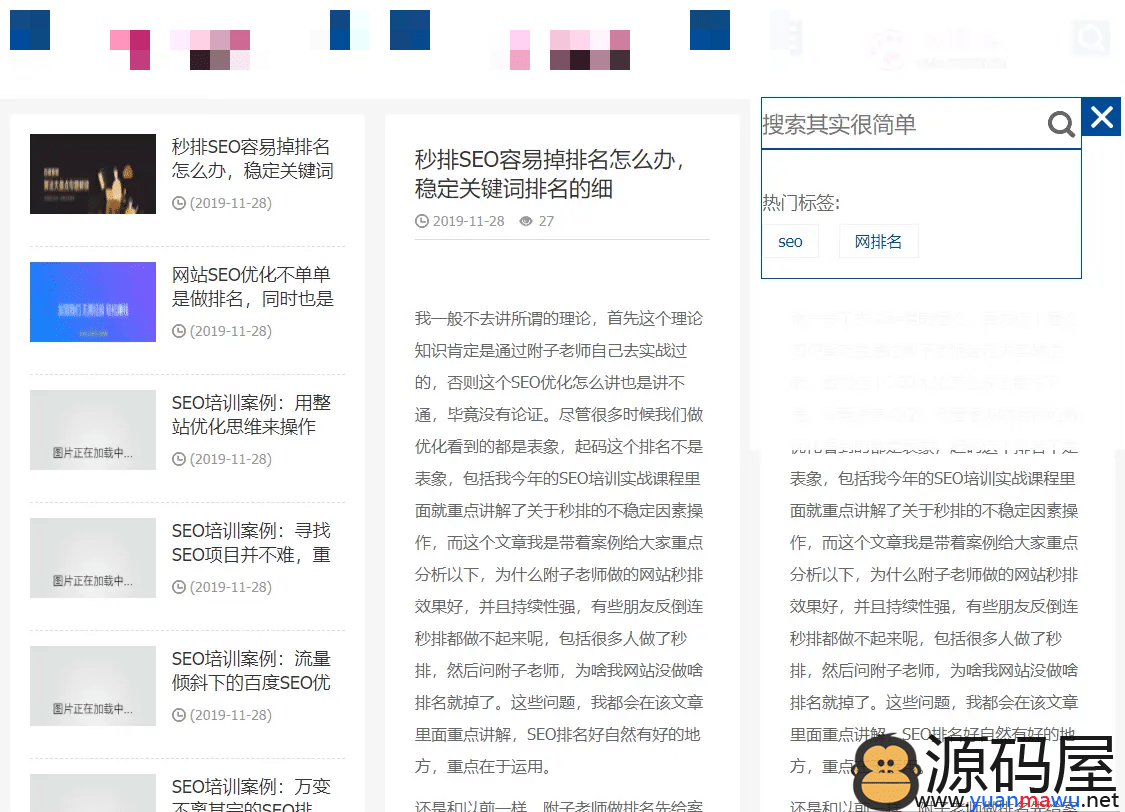Open loading thumbnail for 流量倾斜下的百度SEO优
Viewport: 1125px width, 812px height.
93,686
